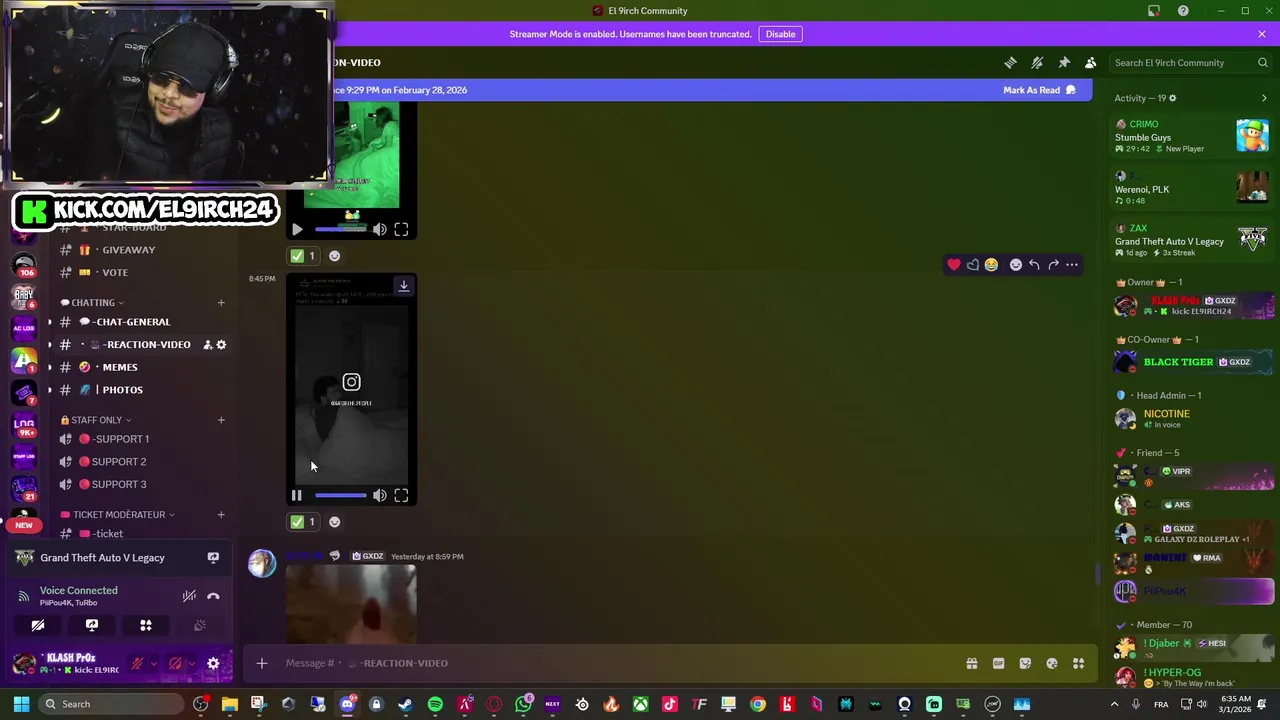
Task: Adjust the playing video's progress bar
Action: [340, 495]
